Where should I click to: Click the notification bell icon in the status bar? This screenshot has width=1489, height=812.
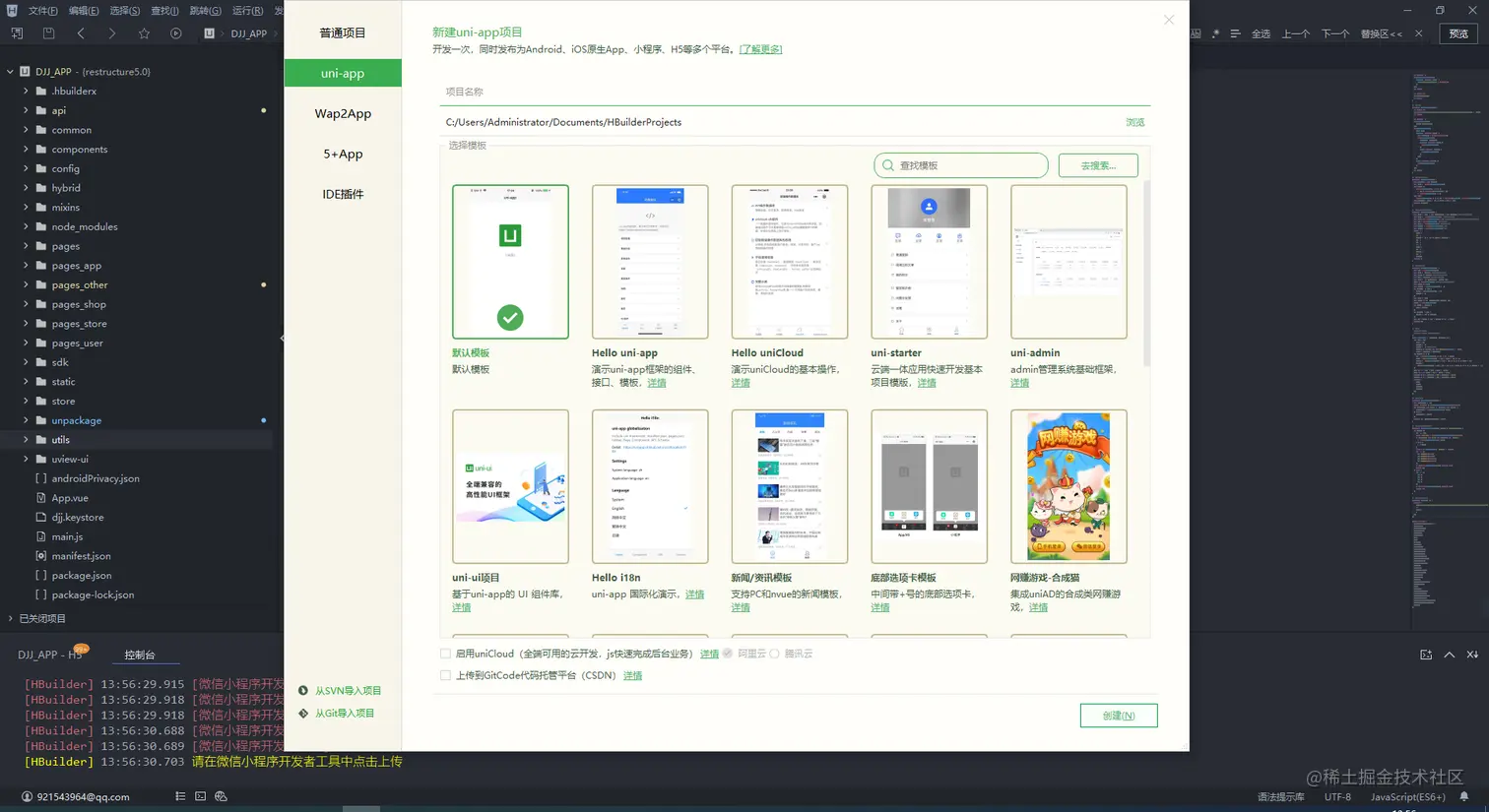[1463, 795]
